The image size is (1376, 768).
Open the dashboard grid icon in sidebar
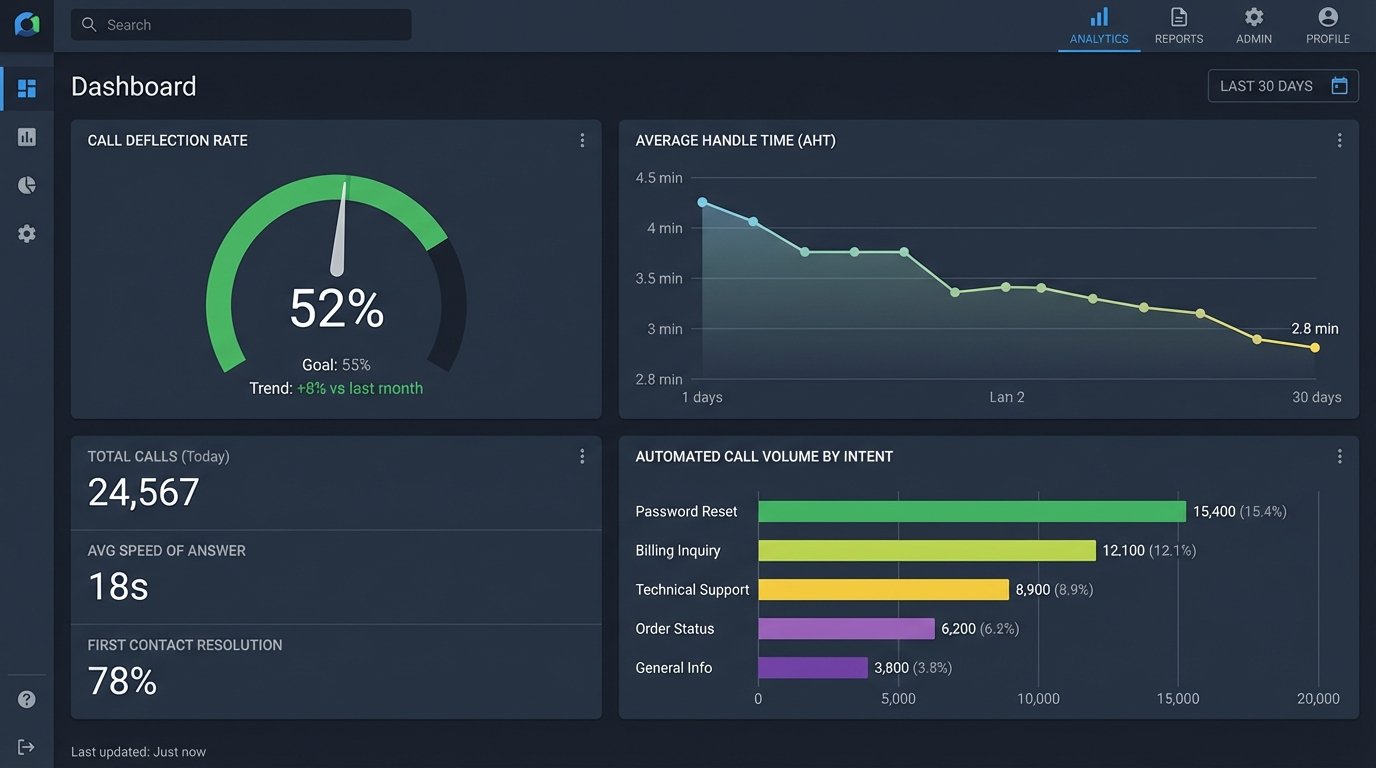[27, 89]
